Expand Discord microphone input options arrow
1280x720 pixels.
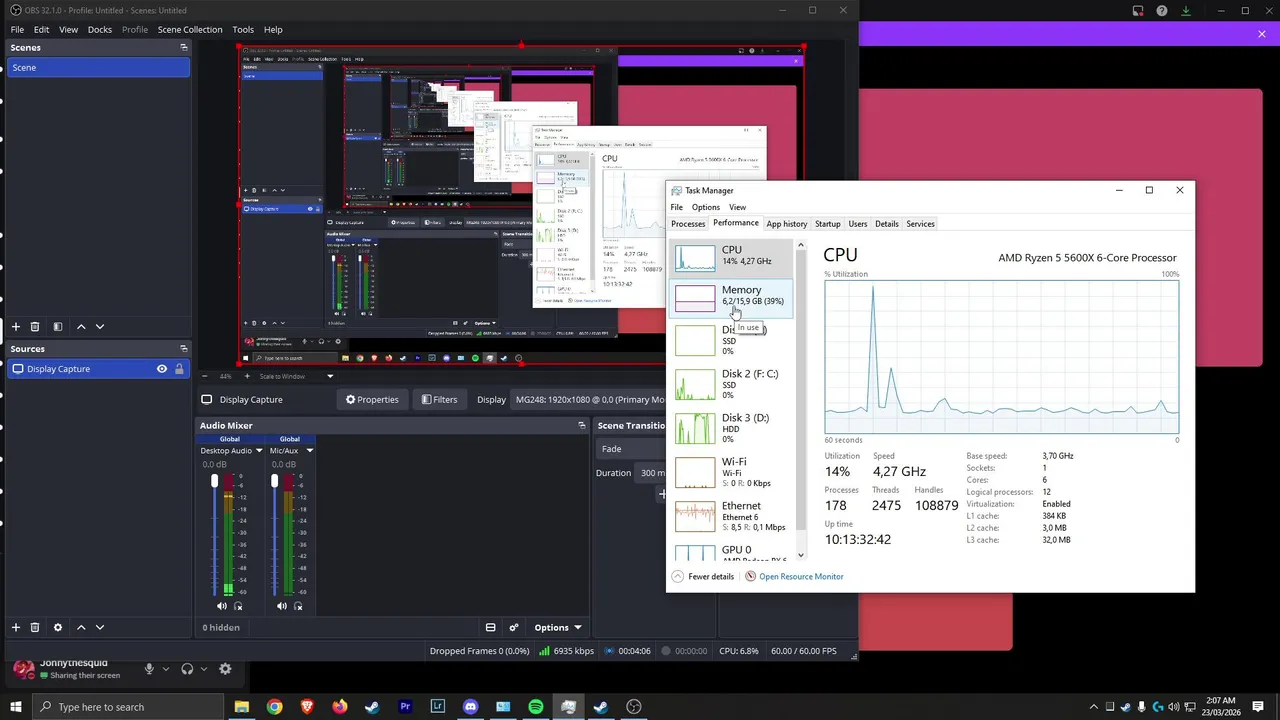tap(165, 669)
